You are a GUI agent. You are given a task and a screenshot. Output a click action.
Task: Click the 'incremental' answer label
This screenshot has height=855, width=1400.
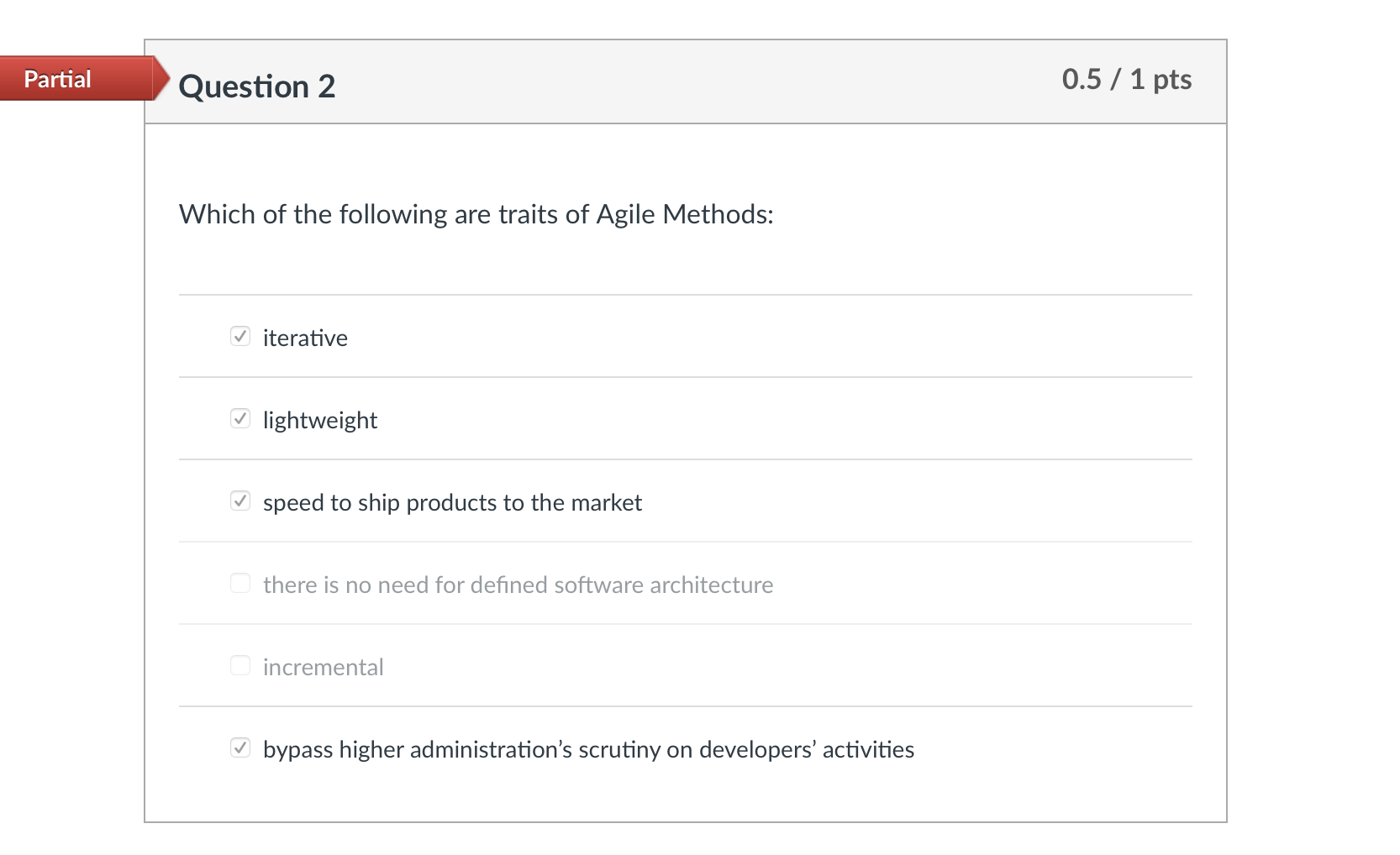(x=324, y=667)
